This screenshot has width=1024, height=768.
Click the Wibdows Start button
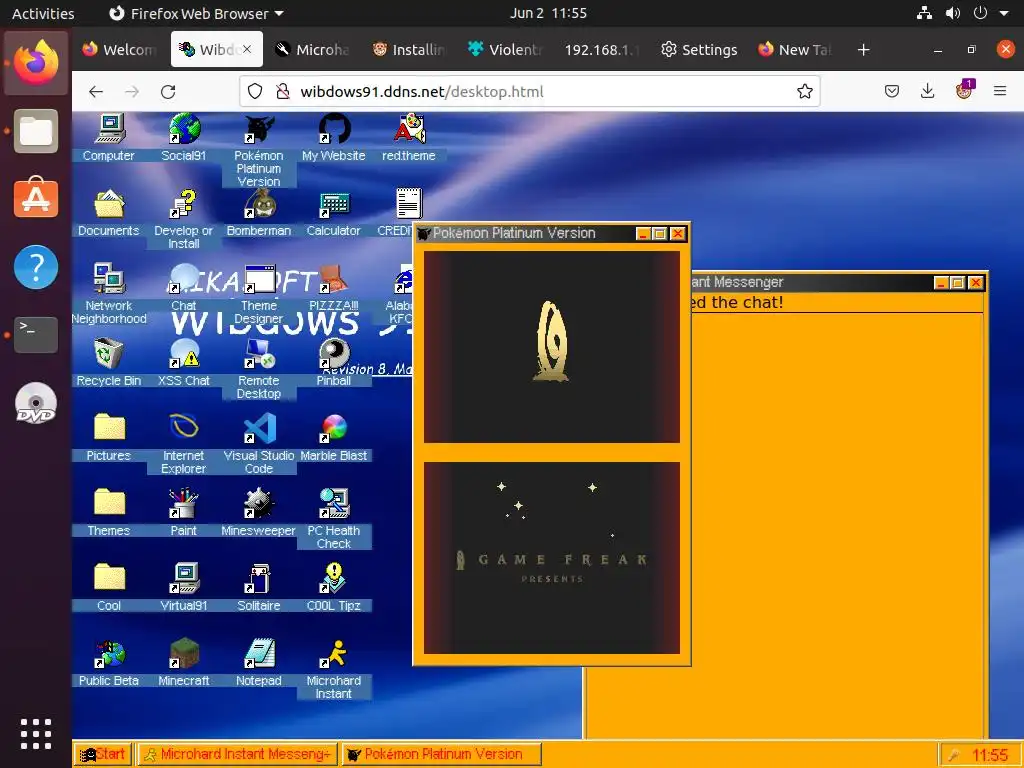[x=103, y=754]
